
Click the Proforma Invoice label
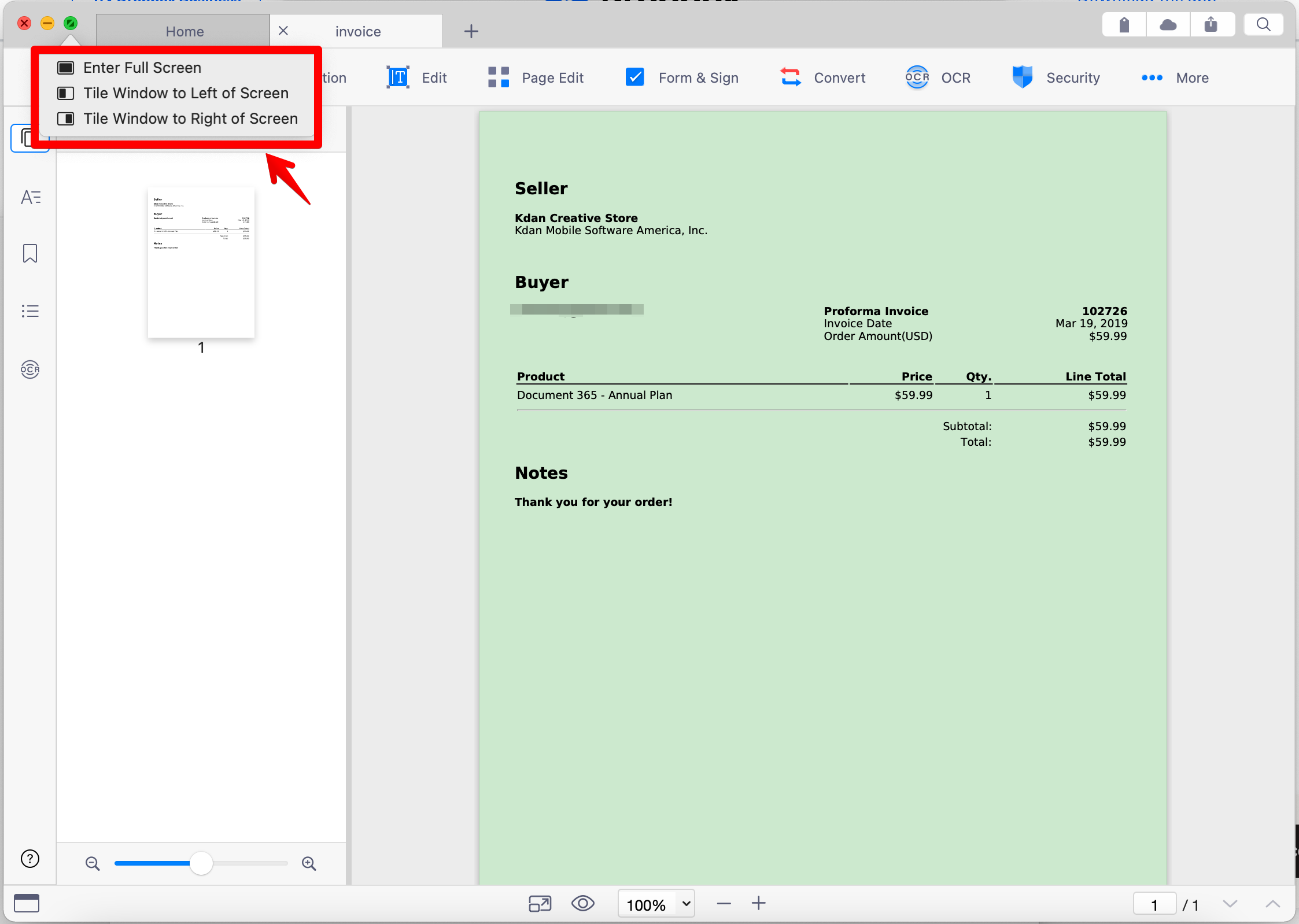(x=876, y=311)
